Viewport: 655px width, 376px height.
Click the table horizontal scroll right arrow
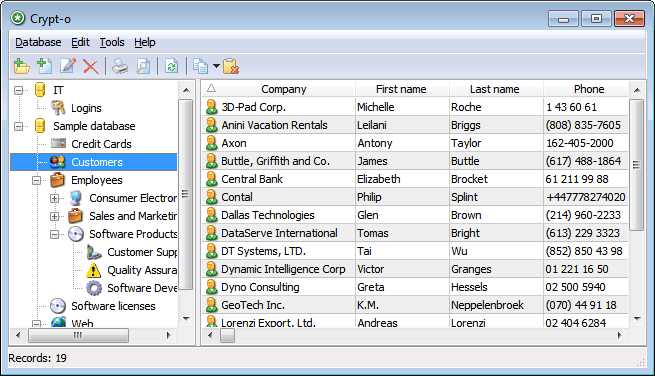click(619, 335)
